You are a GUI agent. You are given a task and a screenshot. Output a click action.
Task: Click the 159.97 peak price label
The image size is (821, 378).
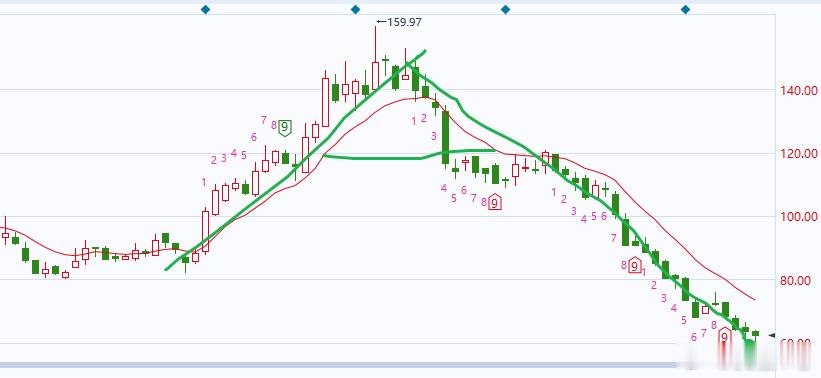404,22
